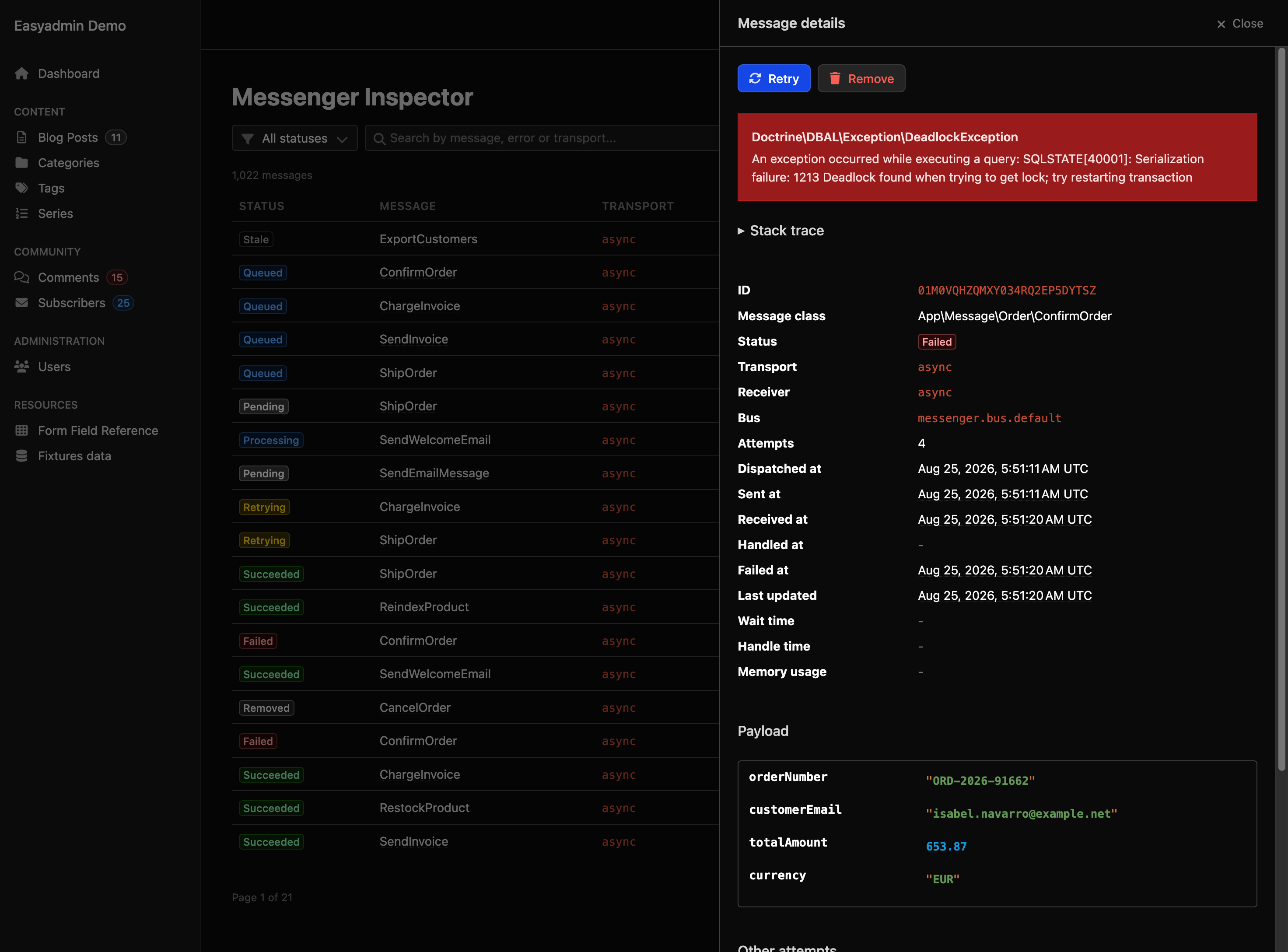Click the Remove button

point(861,78)
